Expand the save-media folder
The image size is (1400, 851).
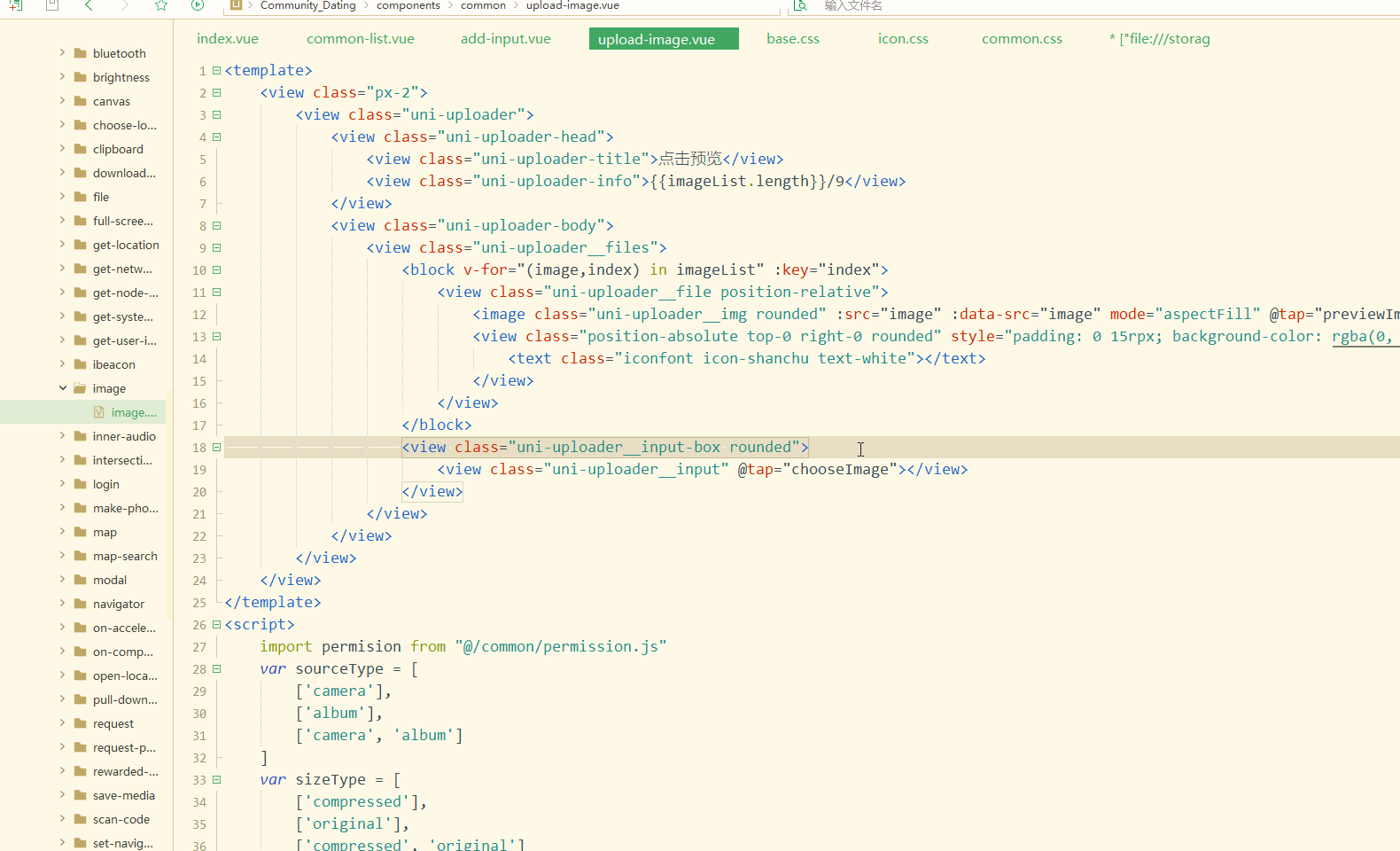tap(62, 795)
